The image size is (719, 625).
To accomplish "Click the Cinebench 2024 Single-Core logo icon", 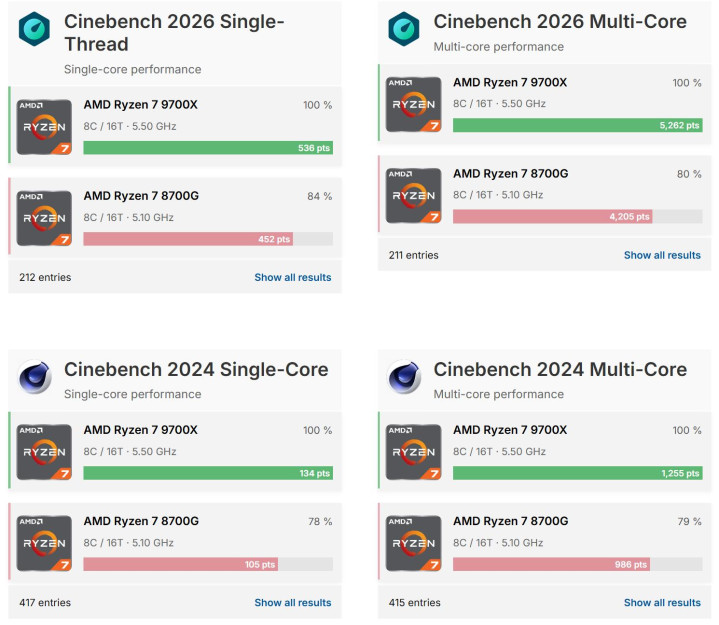I will [x=35, y=378].
